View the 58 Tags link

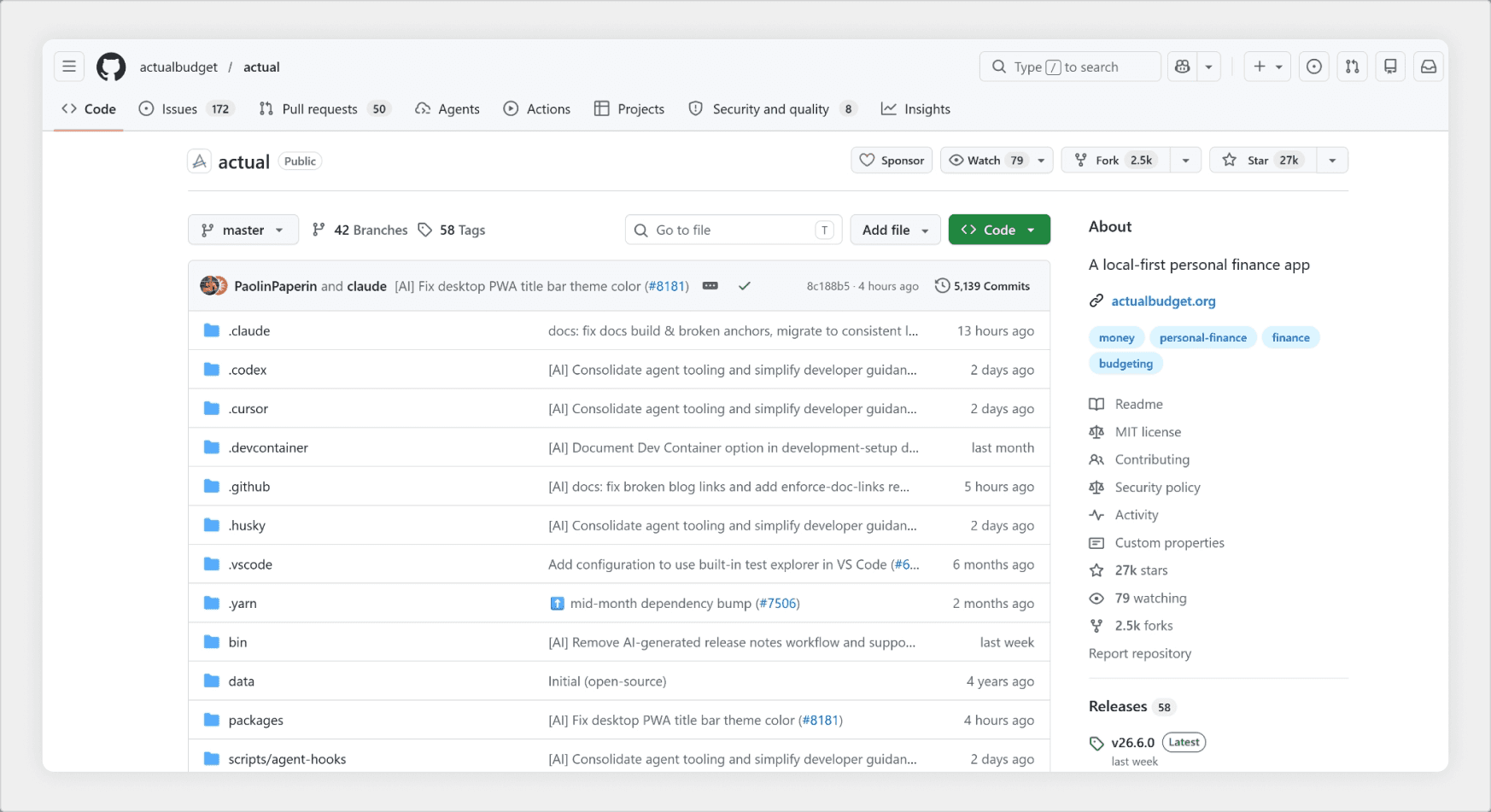(x=452, y=230)
